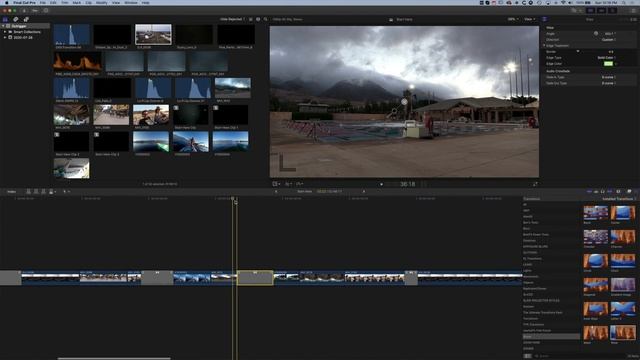Show the Titles and Generators sidebar

tap(26, 19)
